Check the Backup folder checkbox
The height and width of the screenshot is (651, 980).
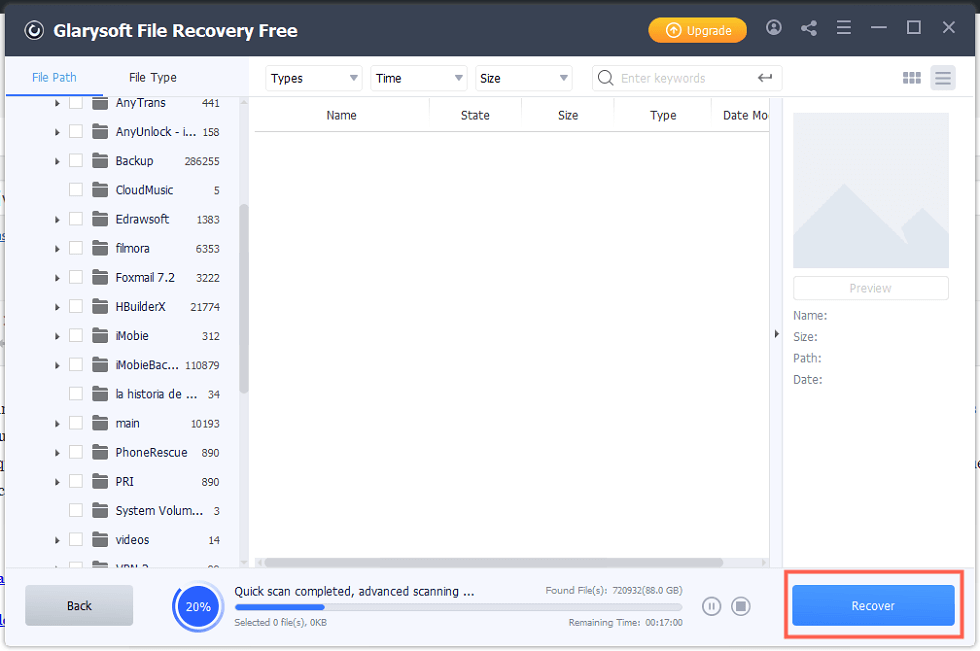[76, 161]
